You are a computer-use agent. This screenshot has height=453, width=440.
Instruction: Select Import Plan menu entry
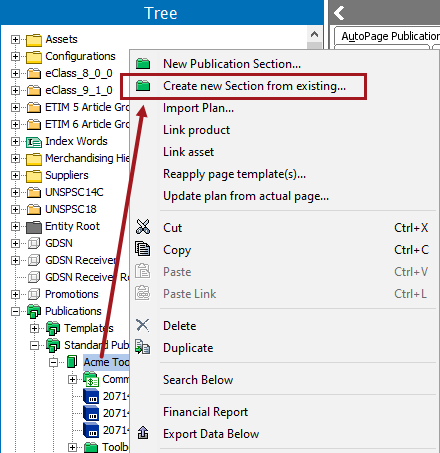(x=198, y=108)
